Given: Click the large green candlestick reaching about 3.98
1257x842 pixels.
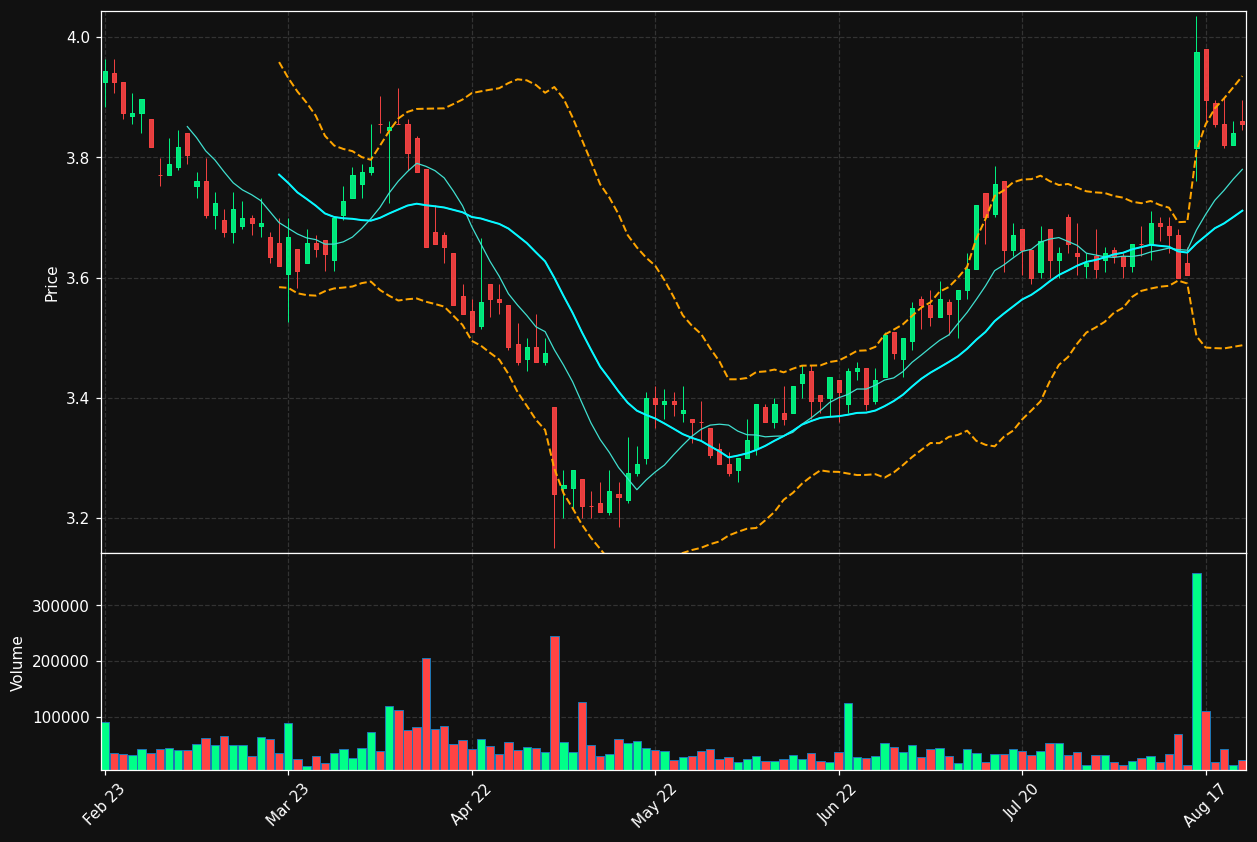Looking at the screenshot, I should tap(1196, 100).
